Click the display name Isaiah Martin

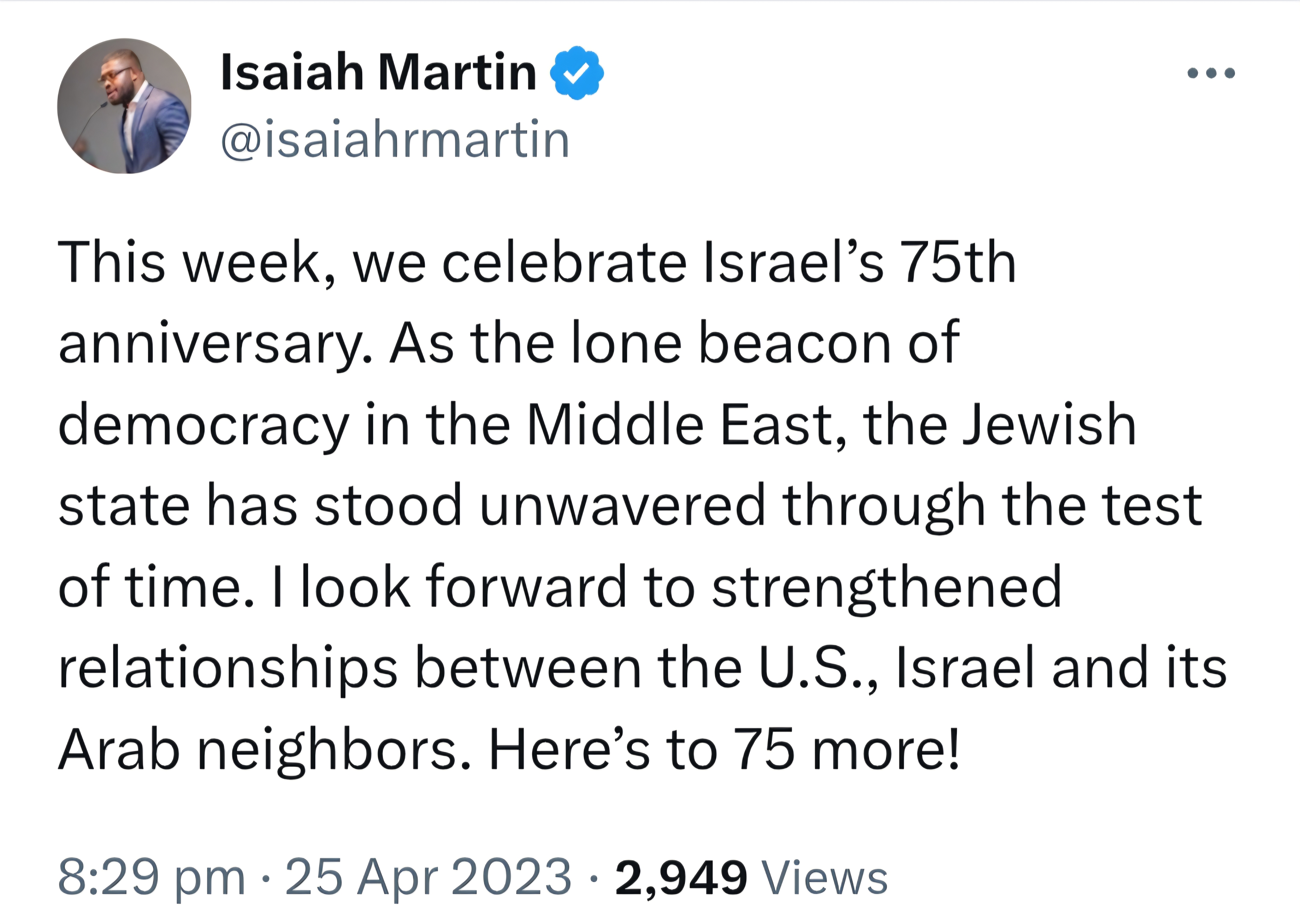379,72
